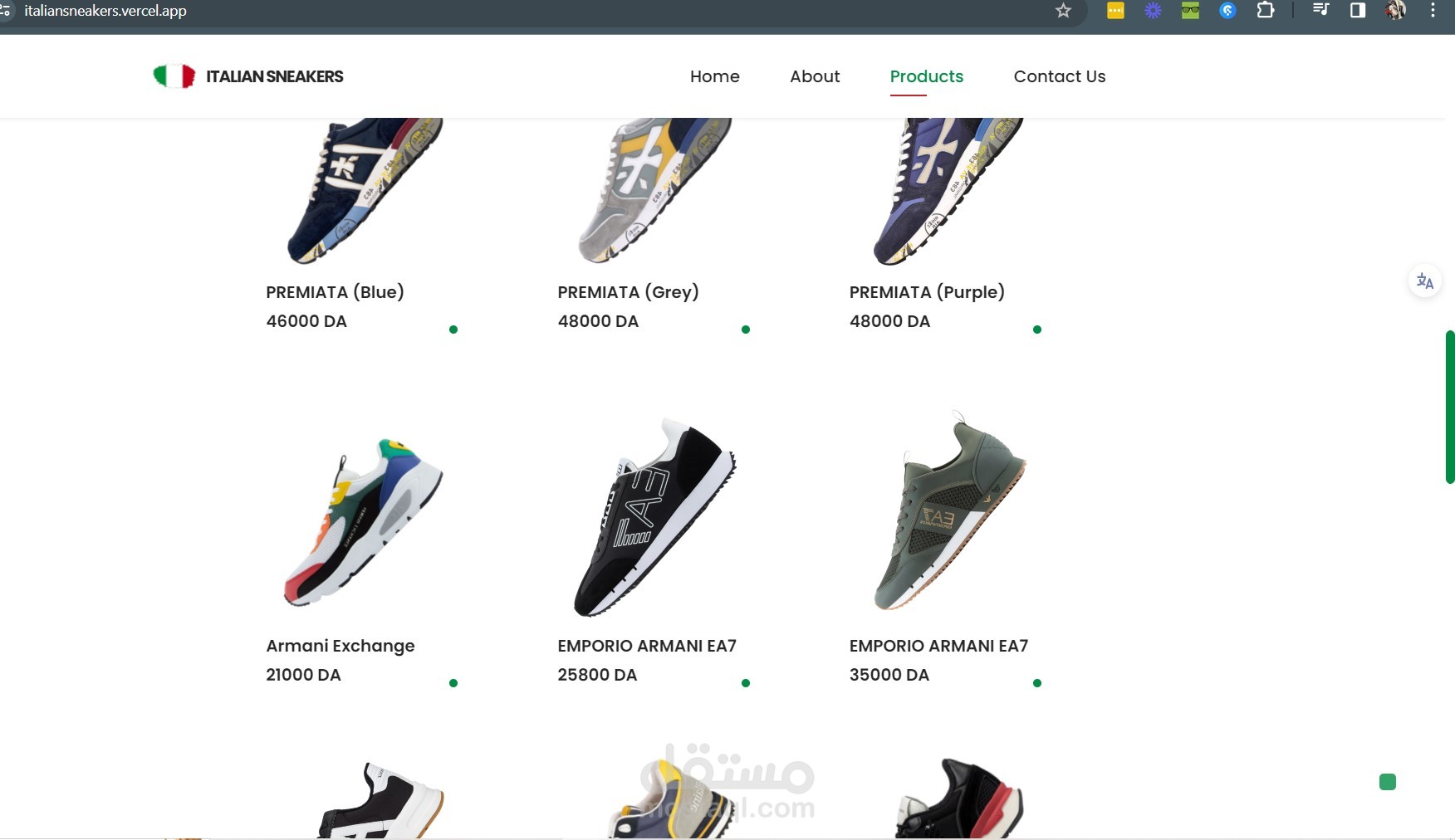
Task: Open the browser media controls icon
Action: [x=1320, y=11]
